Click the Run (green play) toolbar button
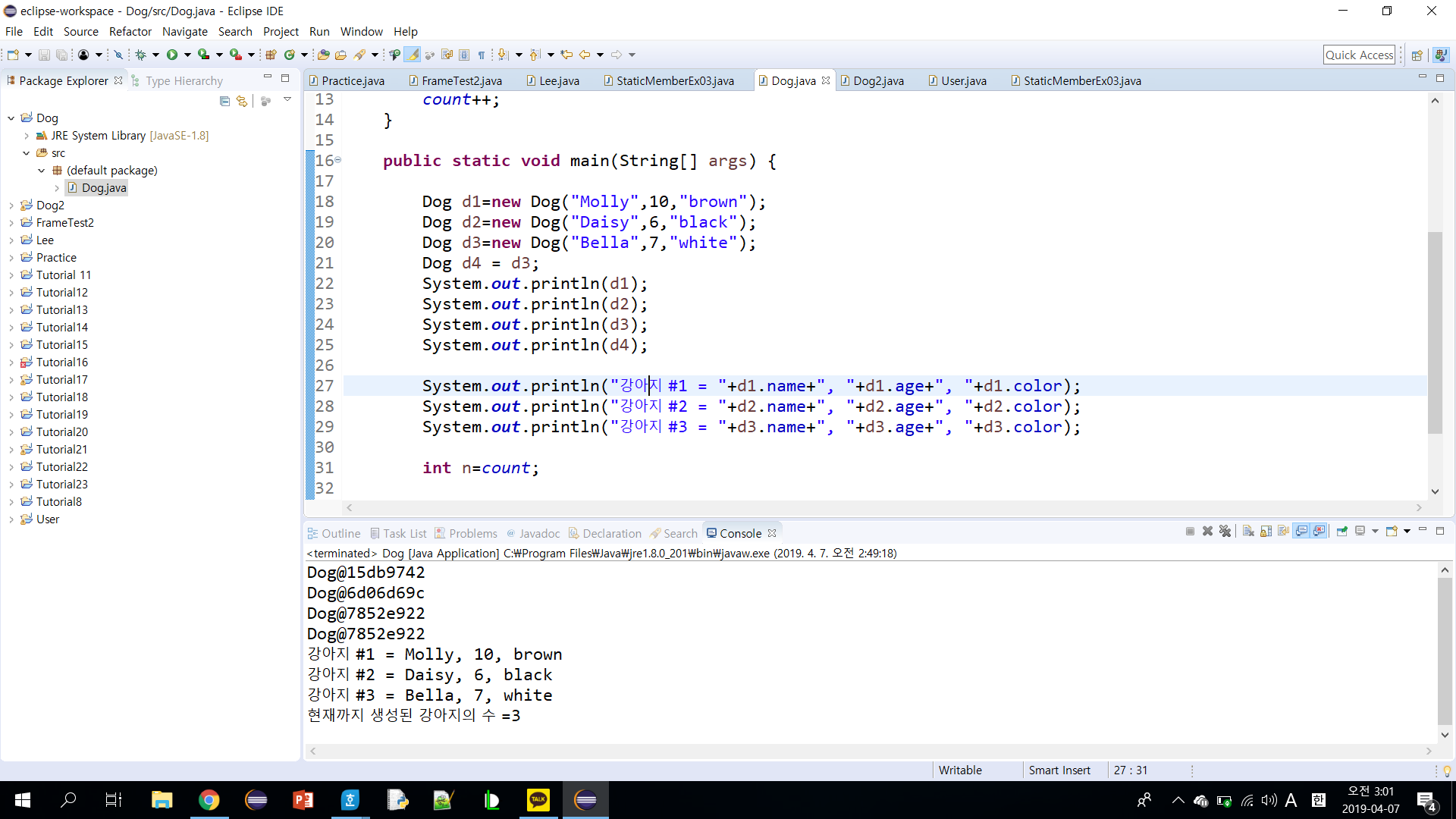This screenshot has width=1456, height=819. tap(172, 55)
